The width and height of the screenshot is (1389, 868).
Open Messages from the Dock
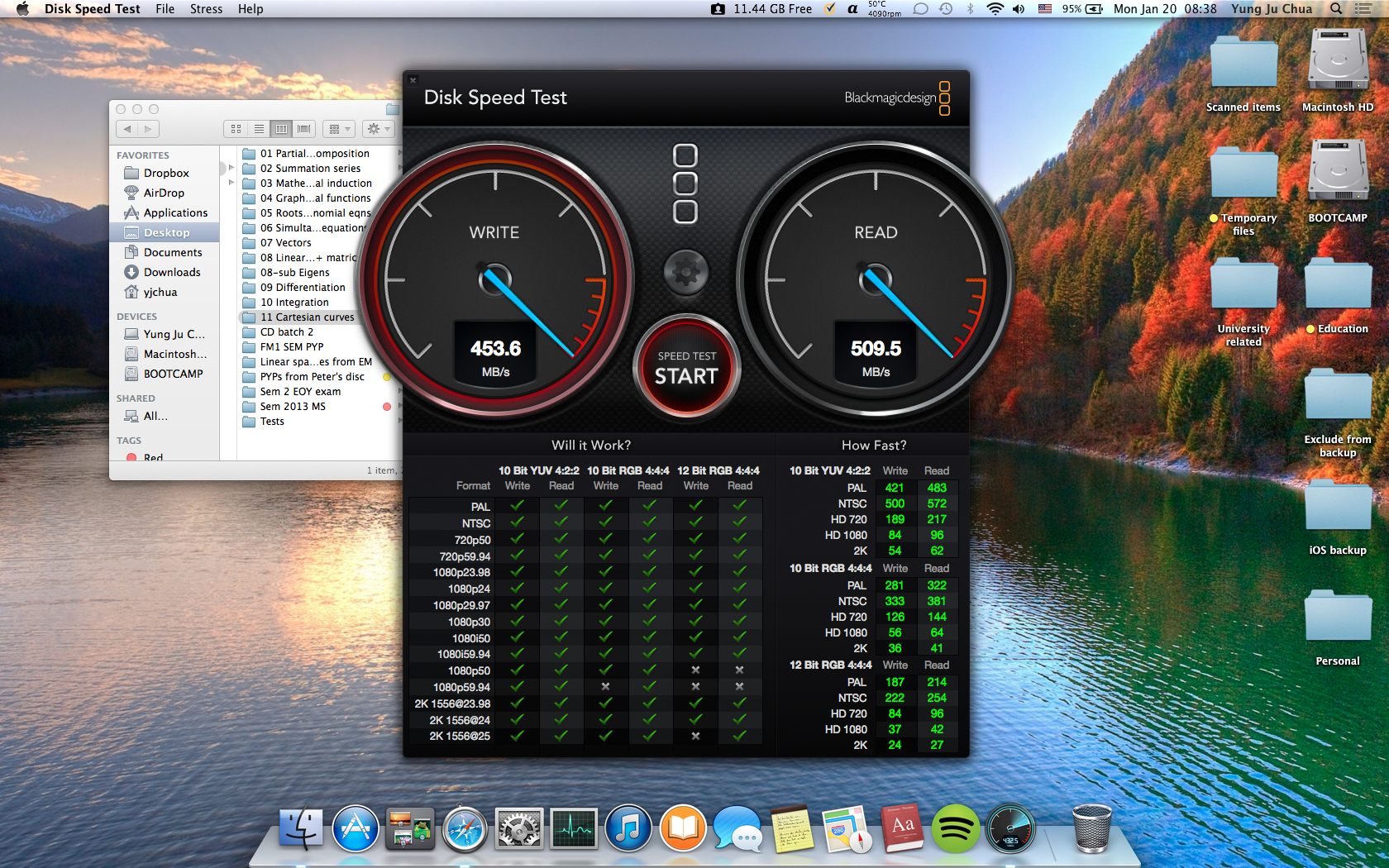click(737, 828)
